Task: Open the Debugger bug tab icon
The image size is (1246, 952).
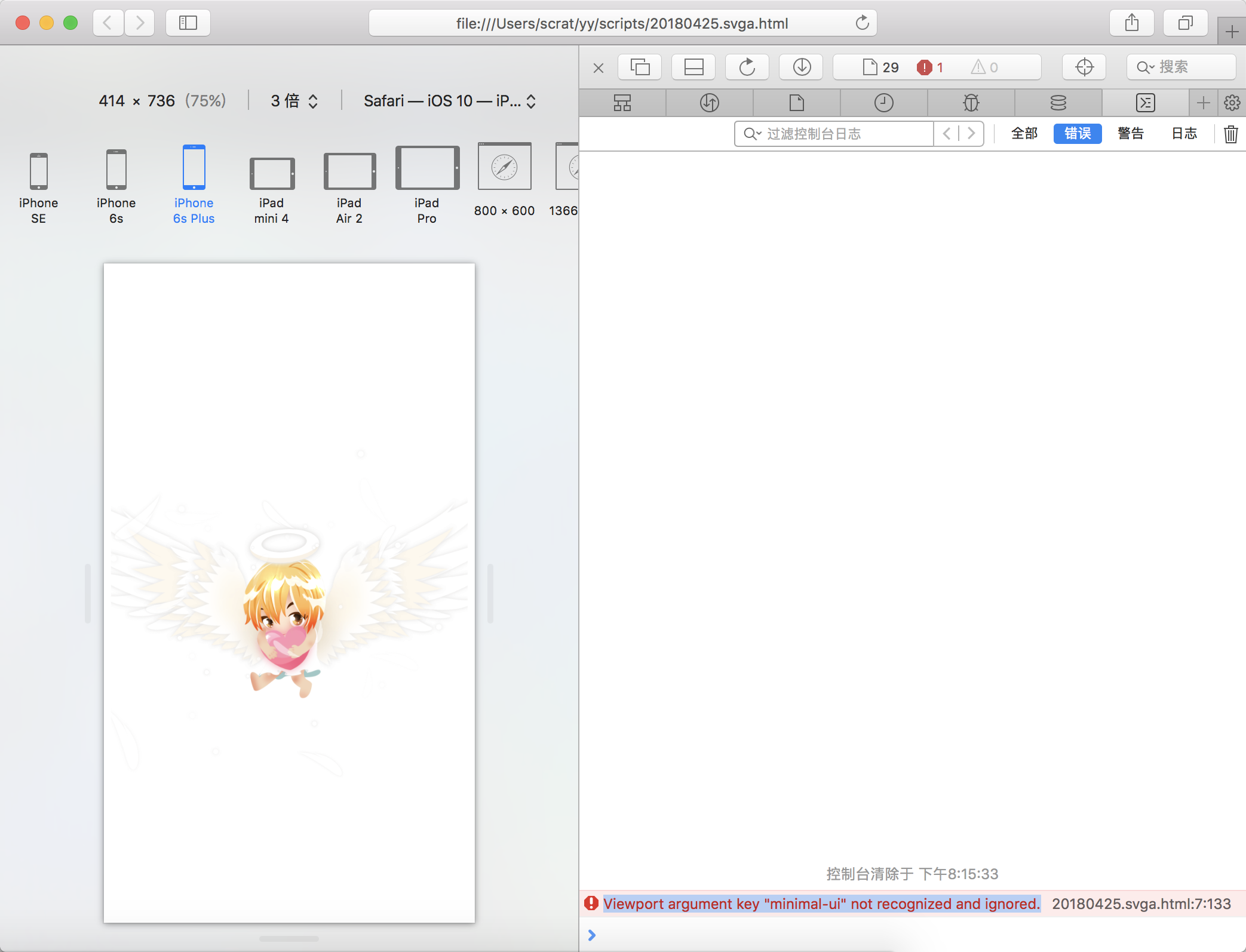Action: point(971,103)
